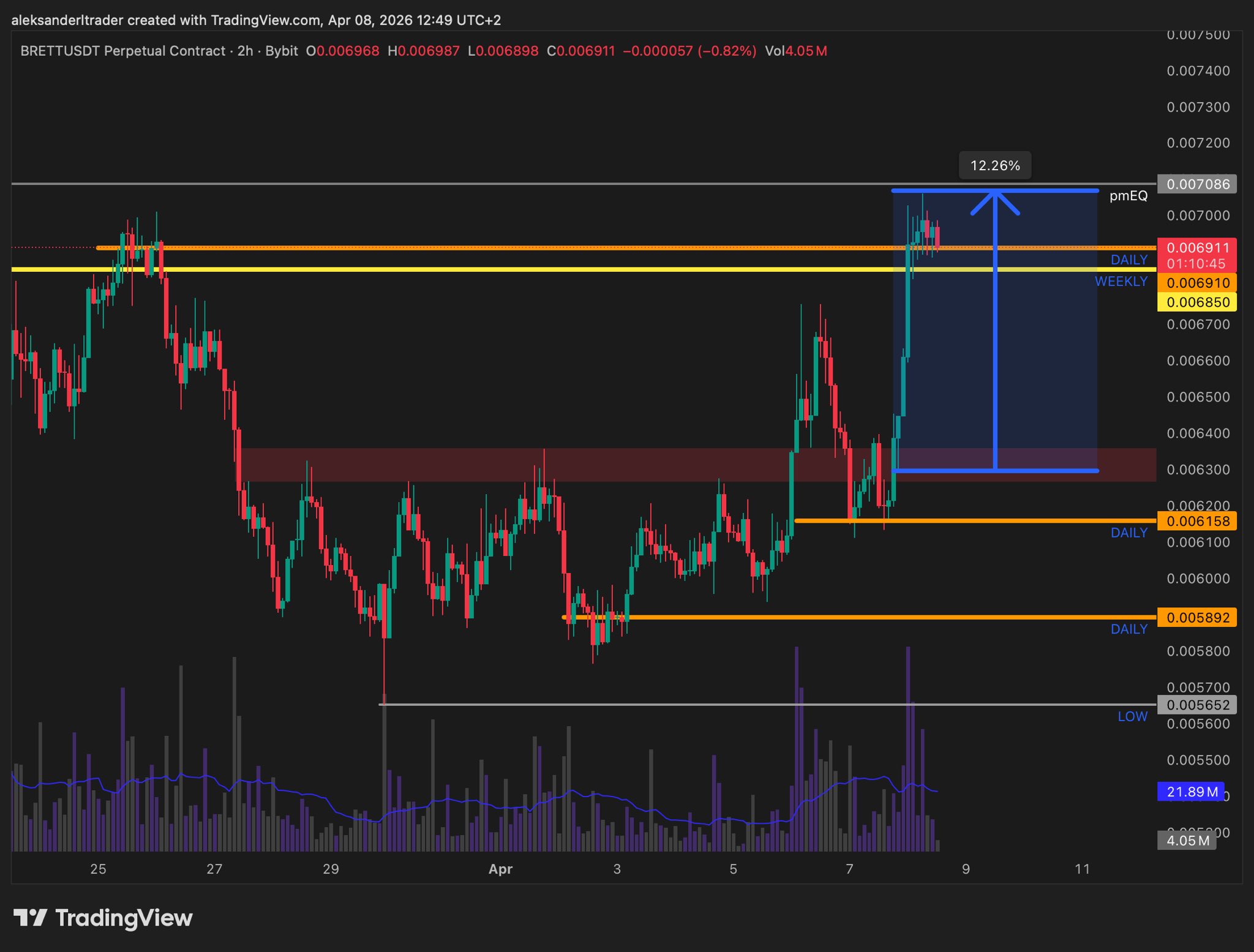Screen dimensions: 1254x952
Task: Click the 12.26% measurement label
Action: [995, 166]
